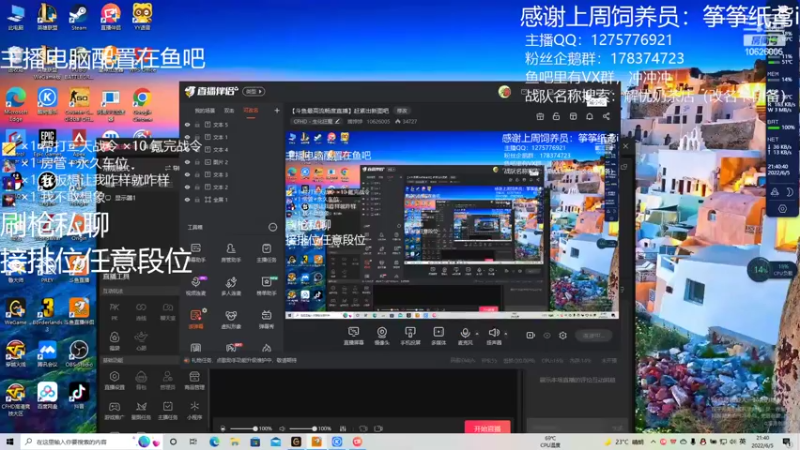The width and height of the screenshot is (800, 450).
Task: Expand the system tray hidden icons arrow
Action: [x=653, y=442]
